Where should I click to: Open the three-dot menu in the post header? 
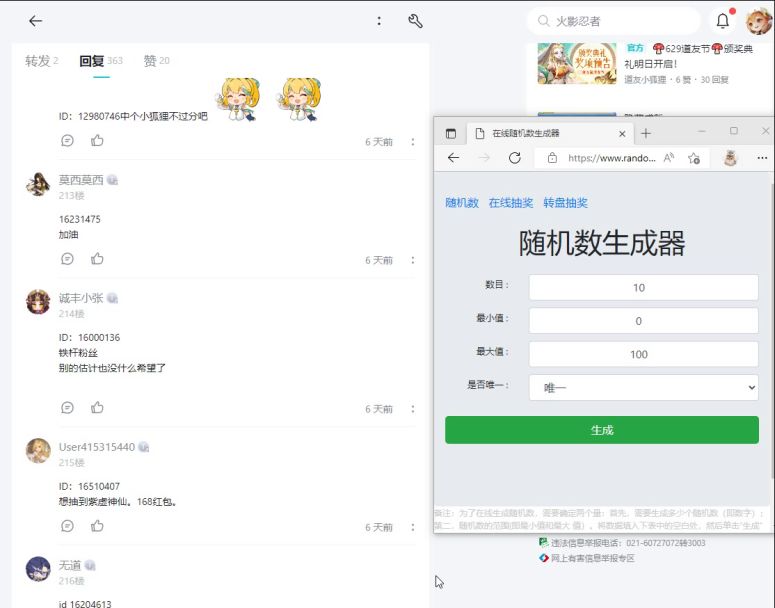coord(379,21)
